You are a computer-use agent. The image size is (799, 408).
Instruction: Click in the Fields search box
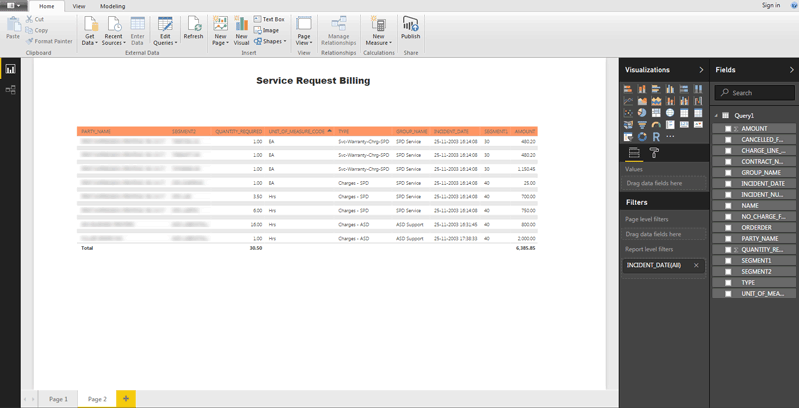[x=754, y=93]
